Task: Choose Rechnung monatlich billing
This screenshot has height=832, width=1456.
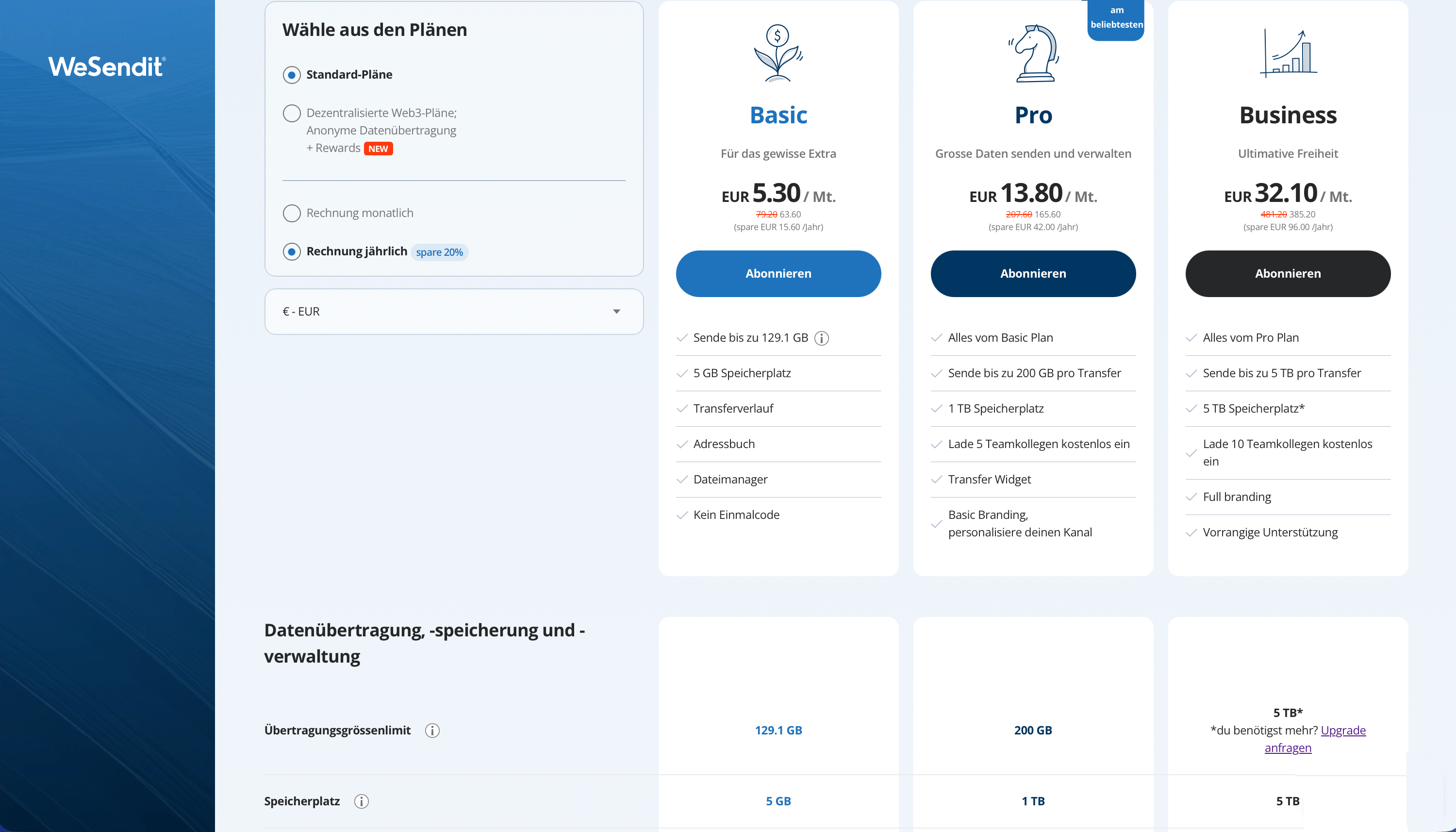Action: (292, 213)
